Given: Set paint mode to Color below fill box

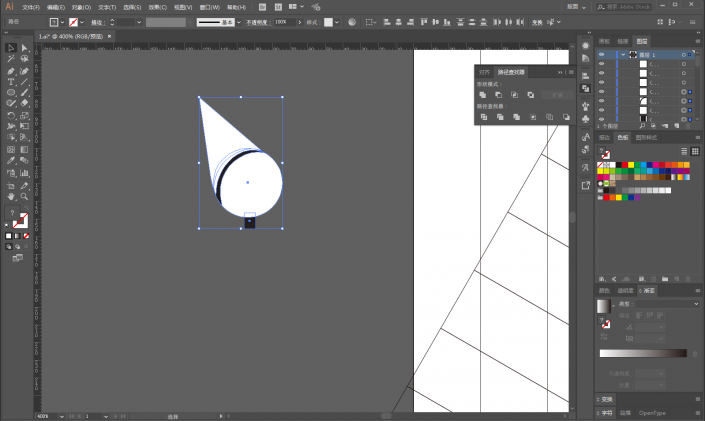Looking at the screenshot, I should 9,236.
